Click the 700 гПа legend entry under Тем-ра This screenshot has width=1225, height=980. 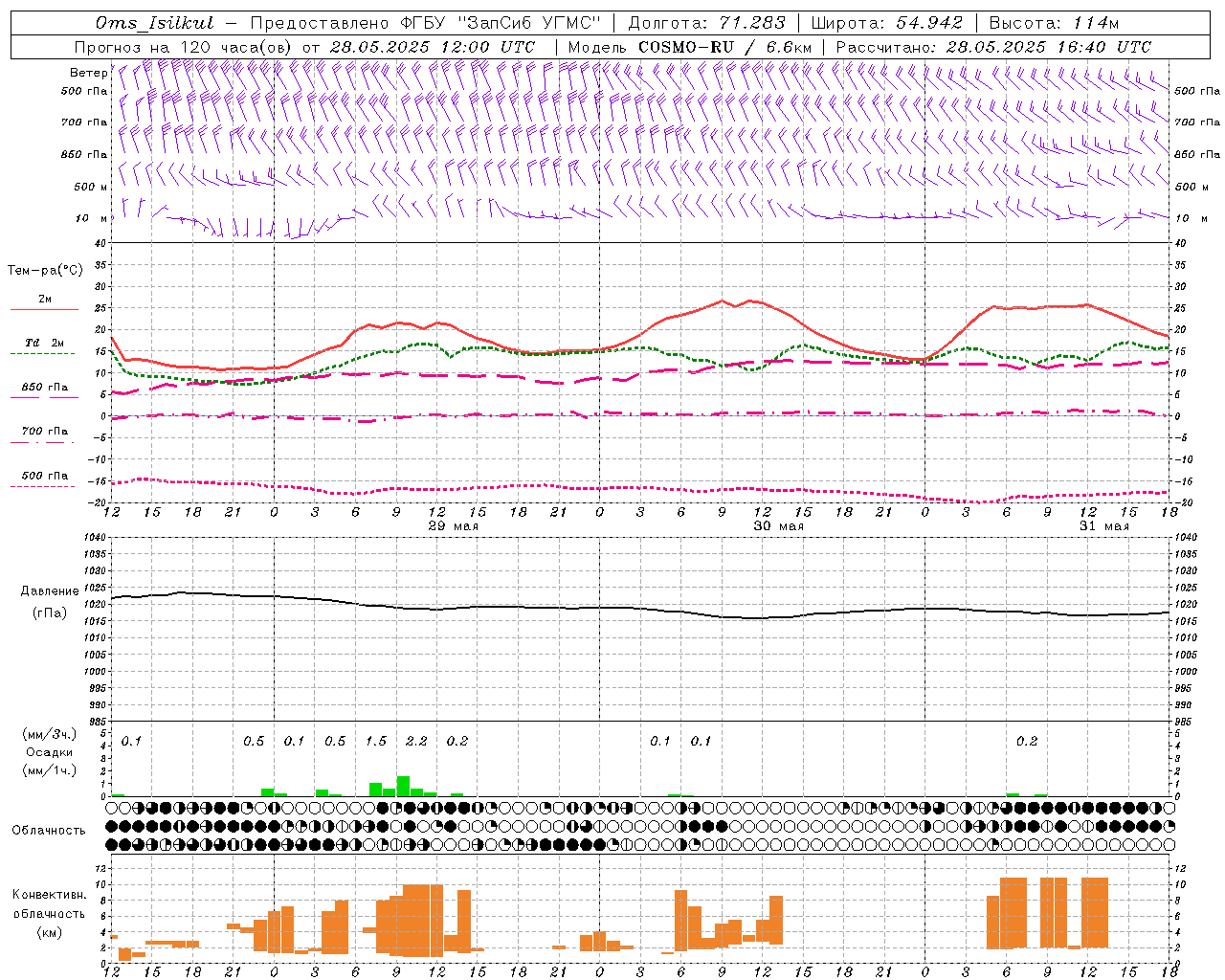45,432
